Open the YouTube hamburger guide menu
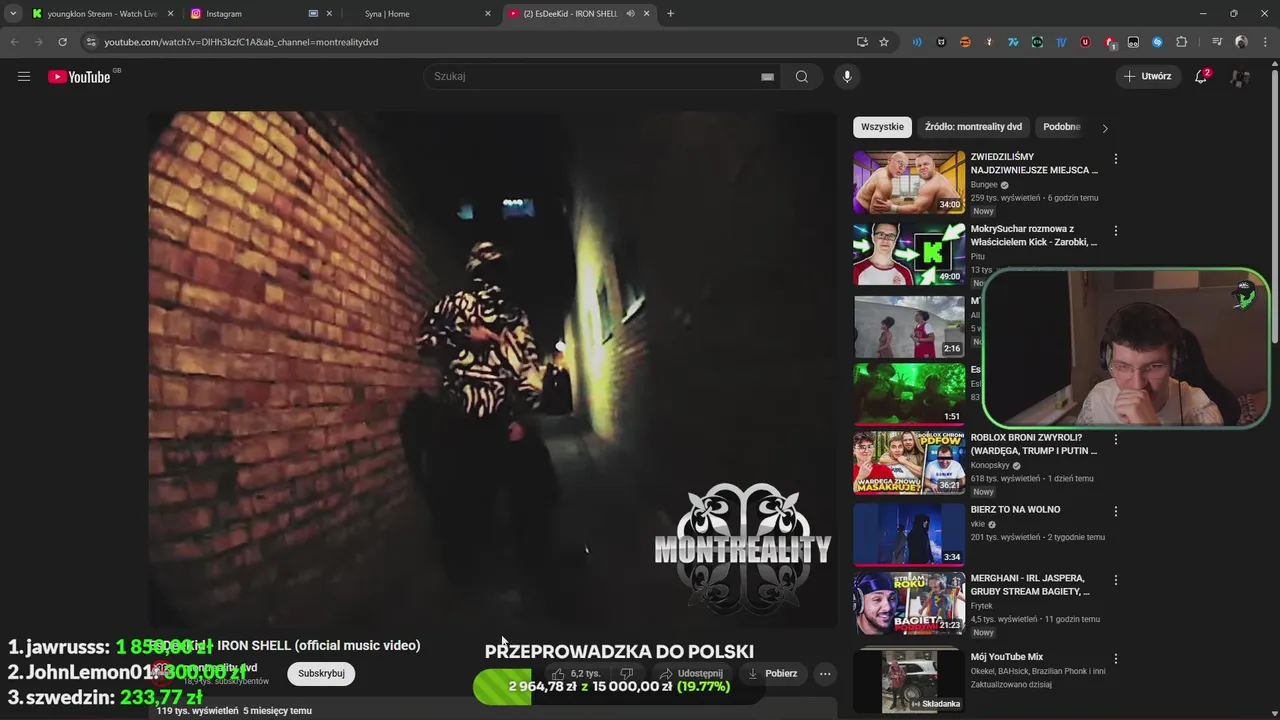Screen dimensions: 1280x720 pyautogui.click(x=24, y=76)
